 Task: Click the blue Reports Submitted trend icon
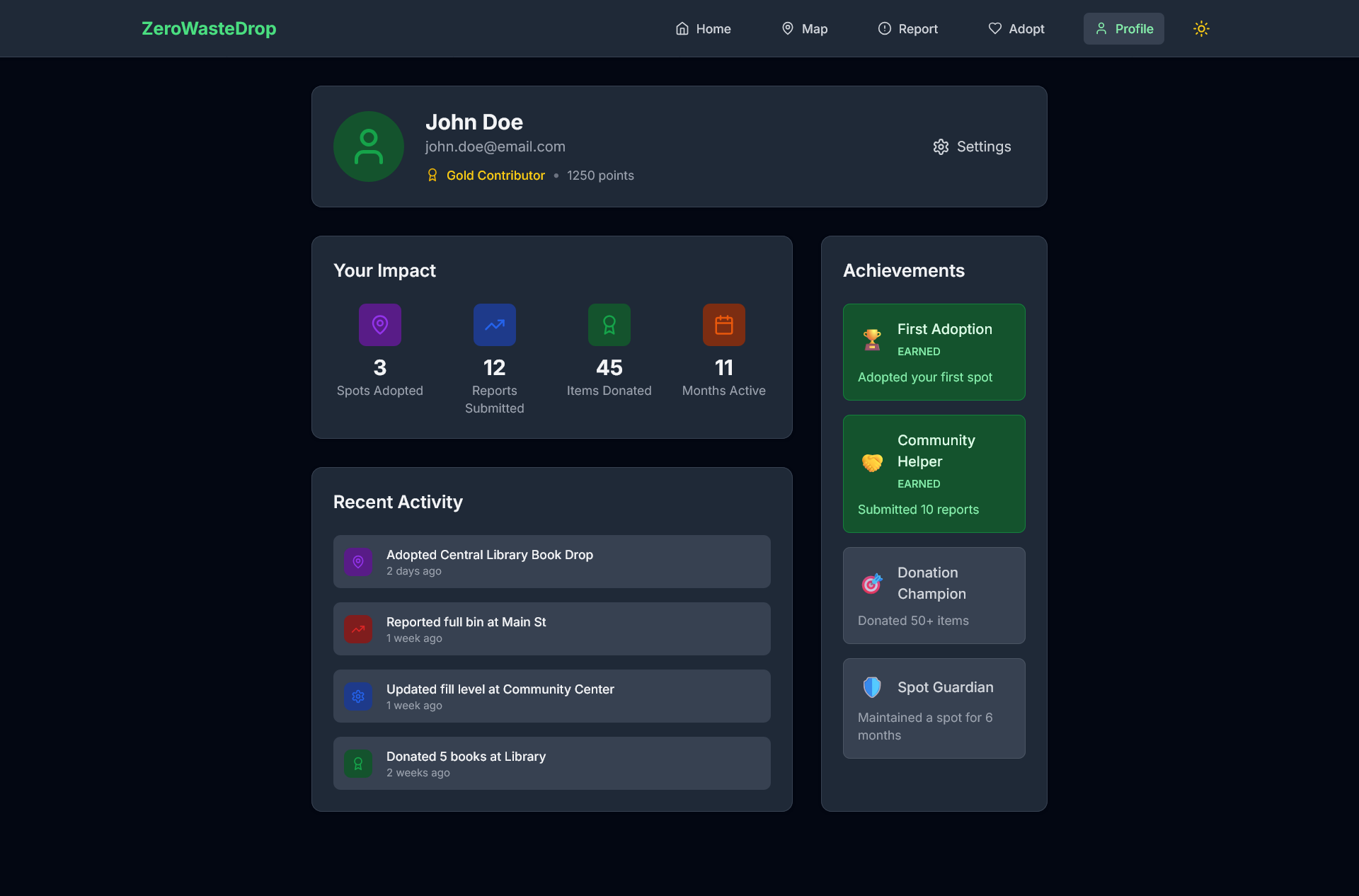(495, 325)
